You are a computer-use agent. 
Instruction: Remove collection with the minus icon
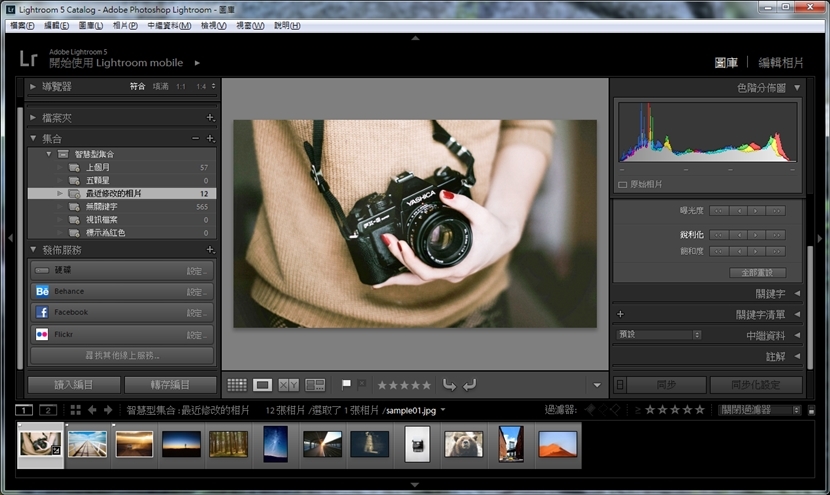(x=195, y=138)
